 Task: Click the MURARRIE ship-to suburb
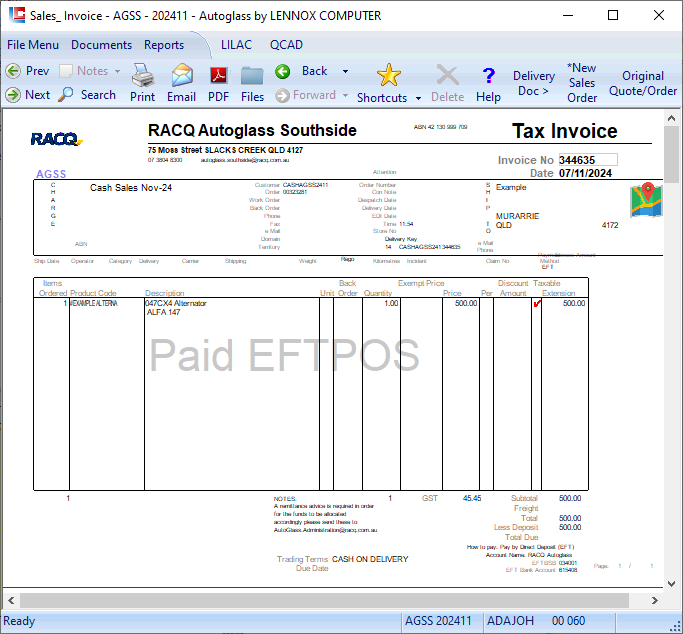point(517,216)
